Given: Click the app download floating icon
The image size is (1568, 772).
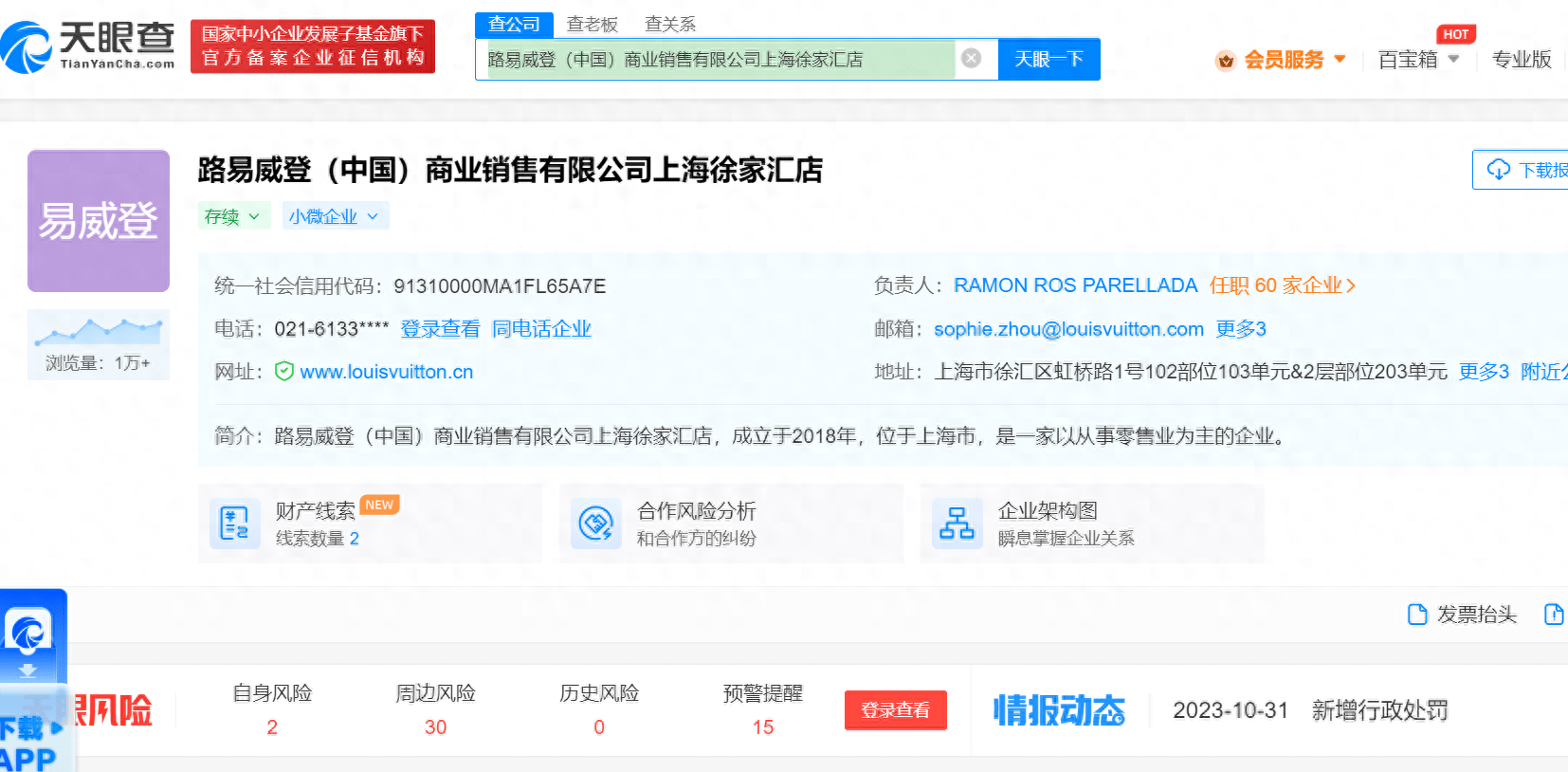Looking at the screenshot, I should (x=28, y=632).
